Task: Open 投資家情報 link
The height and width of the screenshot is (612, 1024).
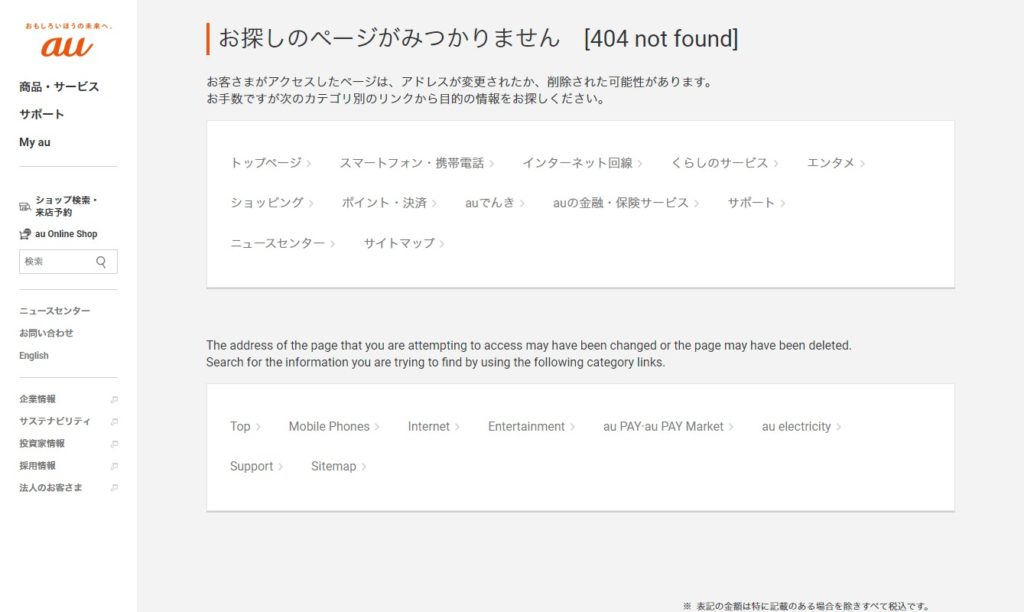Action: (42, 443)
